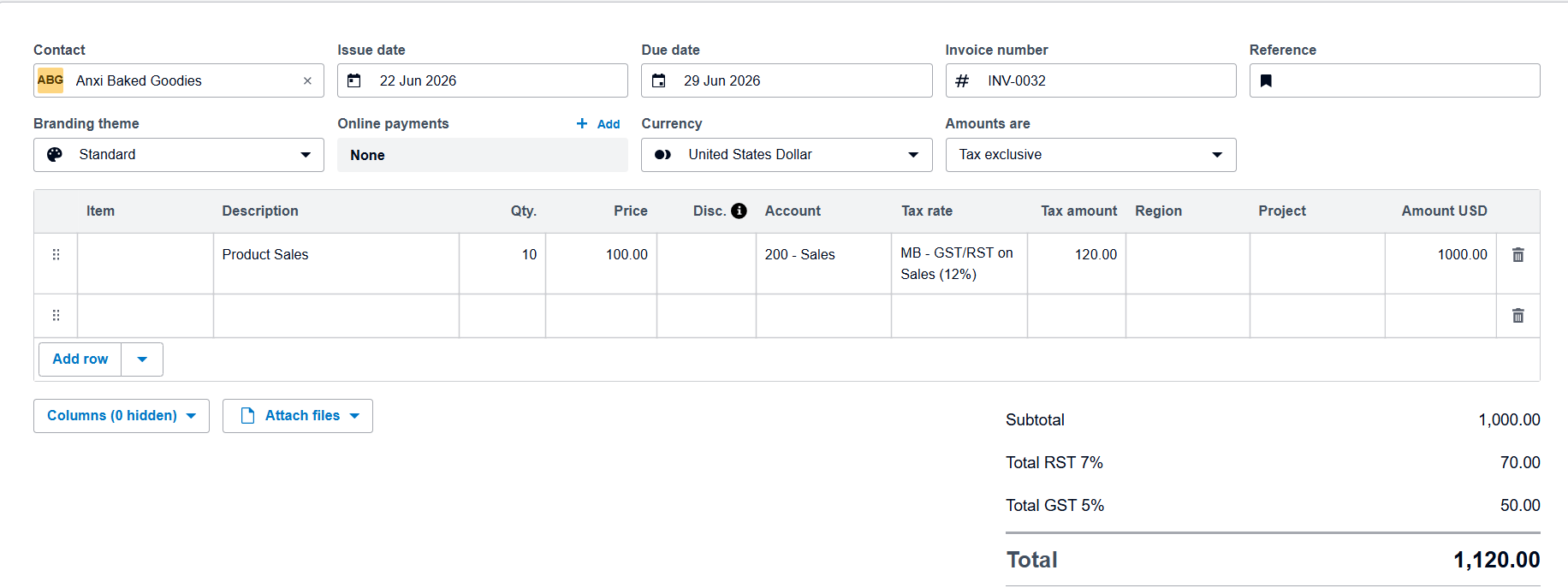
Task: Click the Add row button
Action: click(80, 359)
